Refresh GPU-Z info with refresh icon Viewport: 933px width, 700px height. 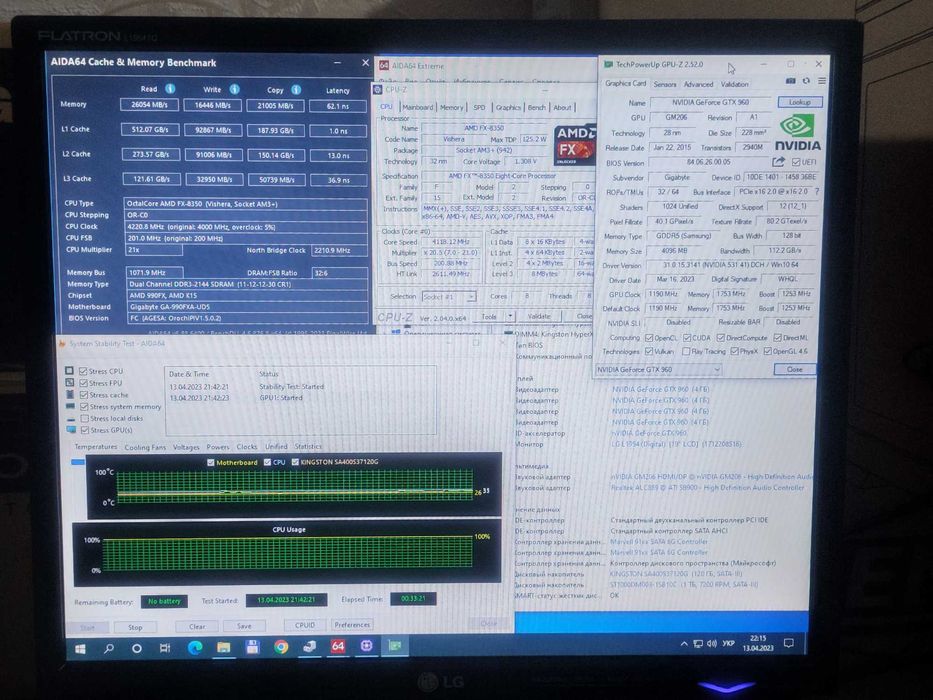coord(806,81)
